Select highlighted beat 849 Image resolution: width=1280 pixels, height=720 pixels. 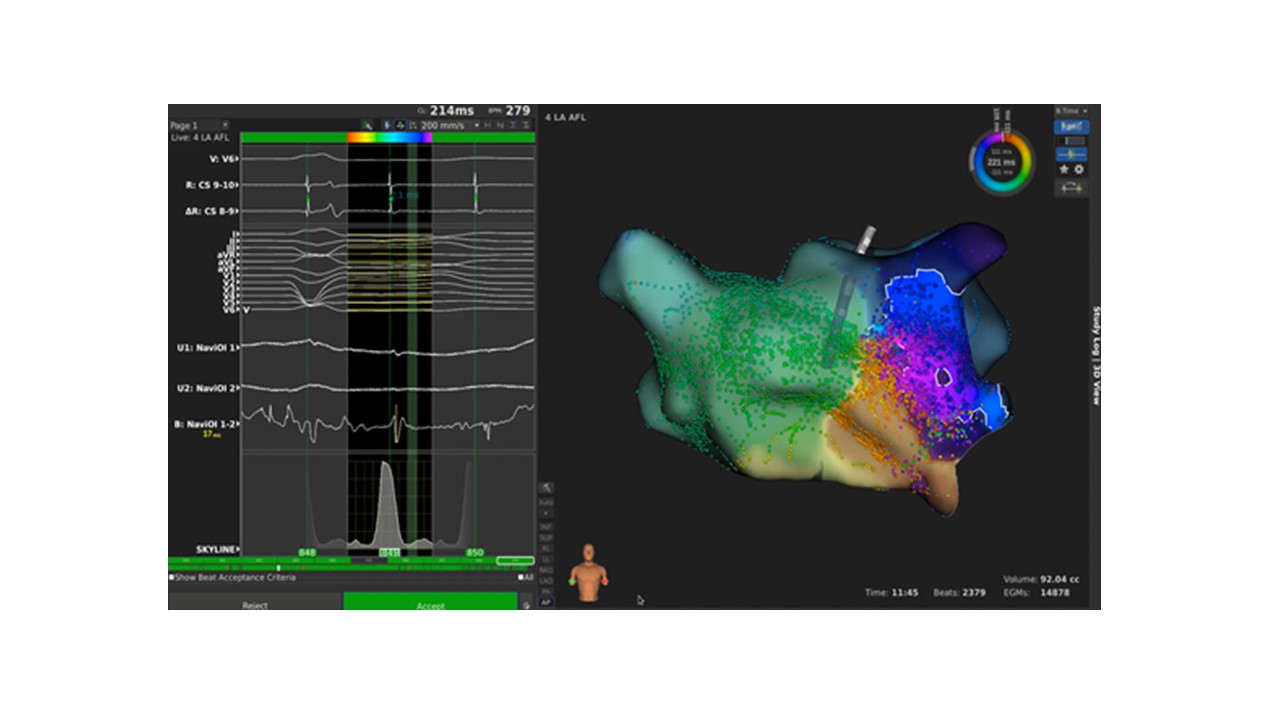pos(390,552)
